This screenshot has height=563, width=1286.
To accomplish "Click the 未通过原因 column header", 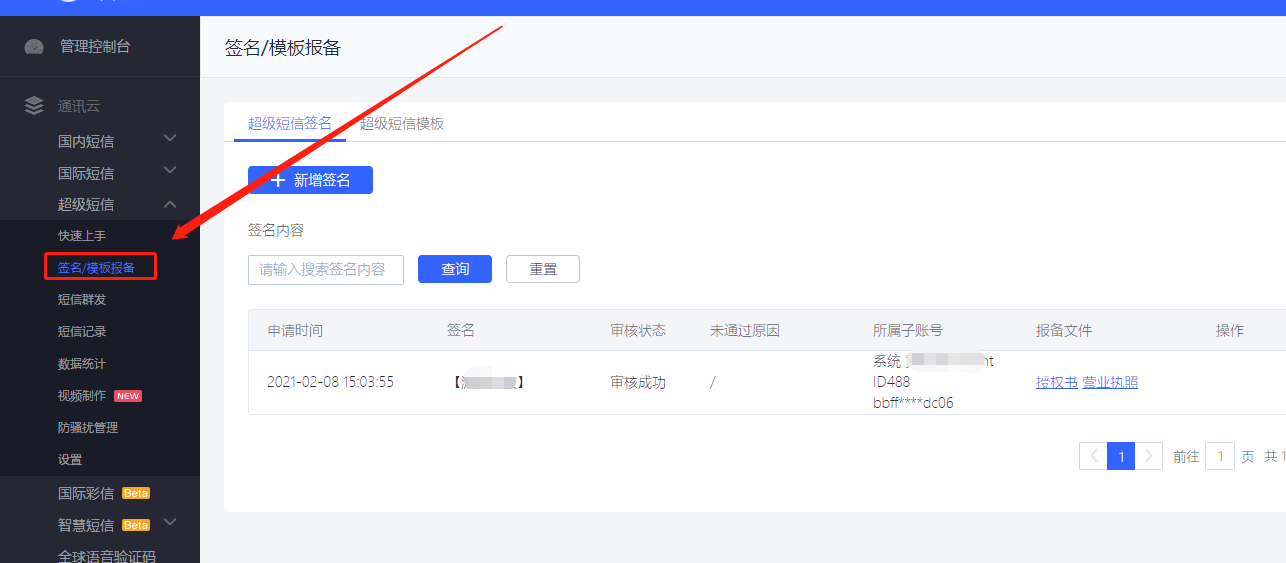I will pyautogui.click(x=745, y=330).
